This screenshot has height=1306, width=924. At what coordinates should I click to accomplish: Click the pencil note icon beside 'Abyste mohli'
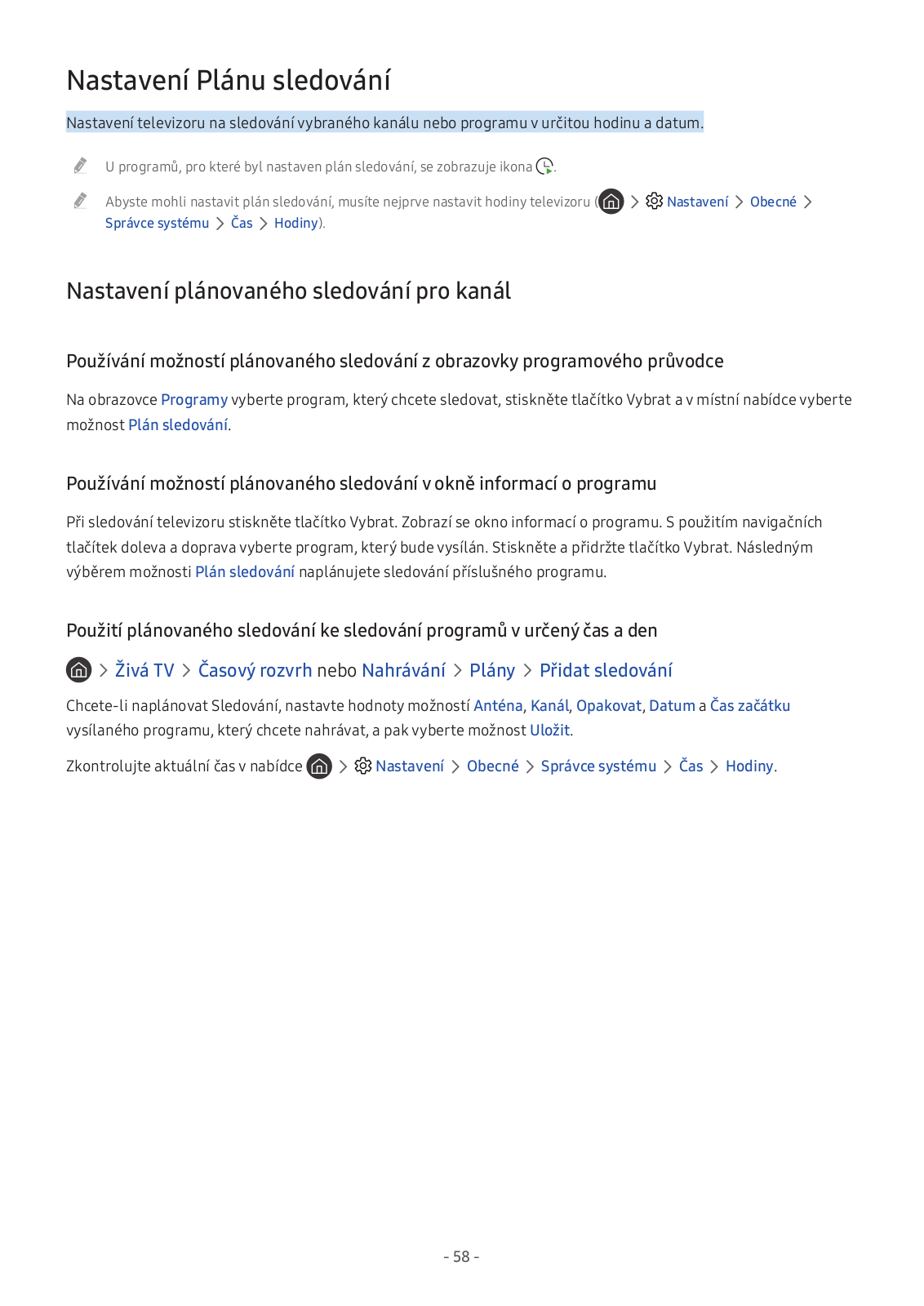click(x=80, y=201)
